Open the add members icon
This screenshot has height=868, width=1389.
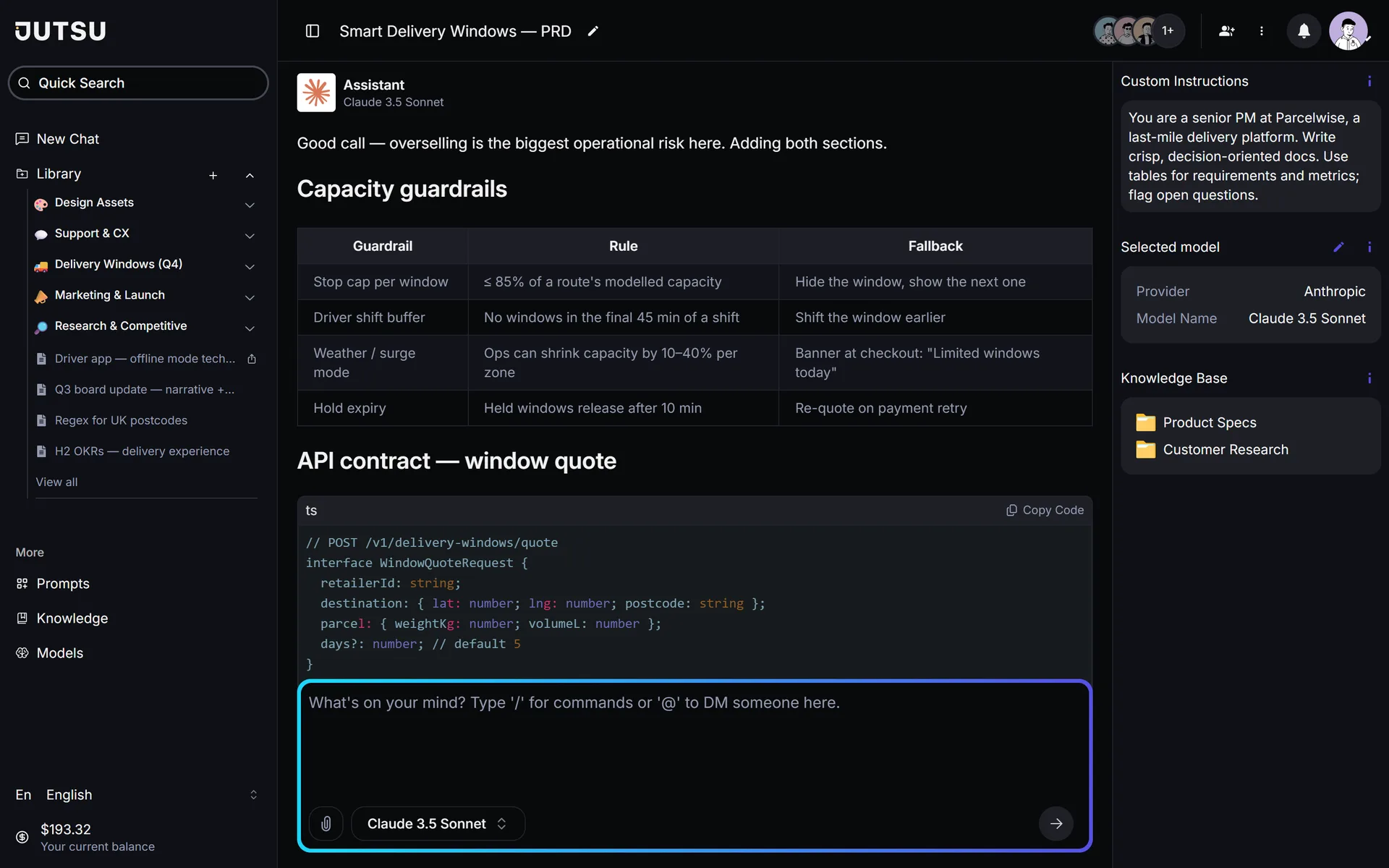click(1227, 31)
